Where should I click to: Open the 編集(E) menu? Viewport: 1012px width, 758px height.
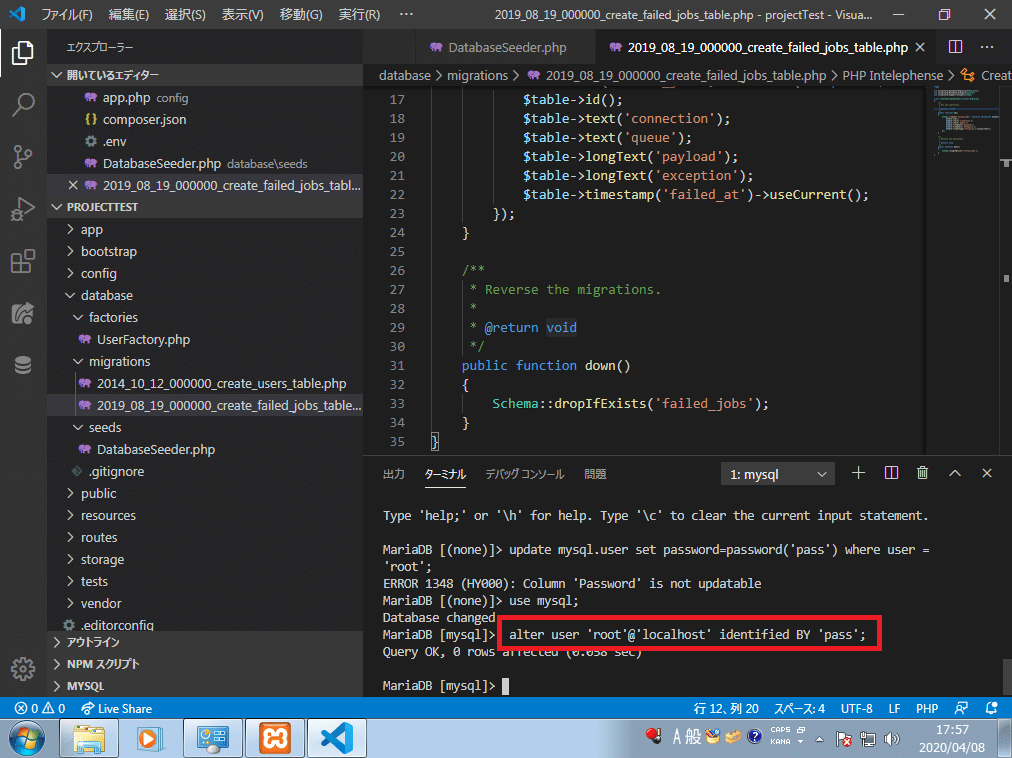pyautogui.click(x=128, y=14)
